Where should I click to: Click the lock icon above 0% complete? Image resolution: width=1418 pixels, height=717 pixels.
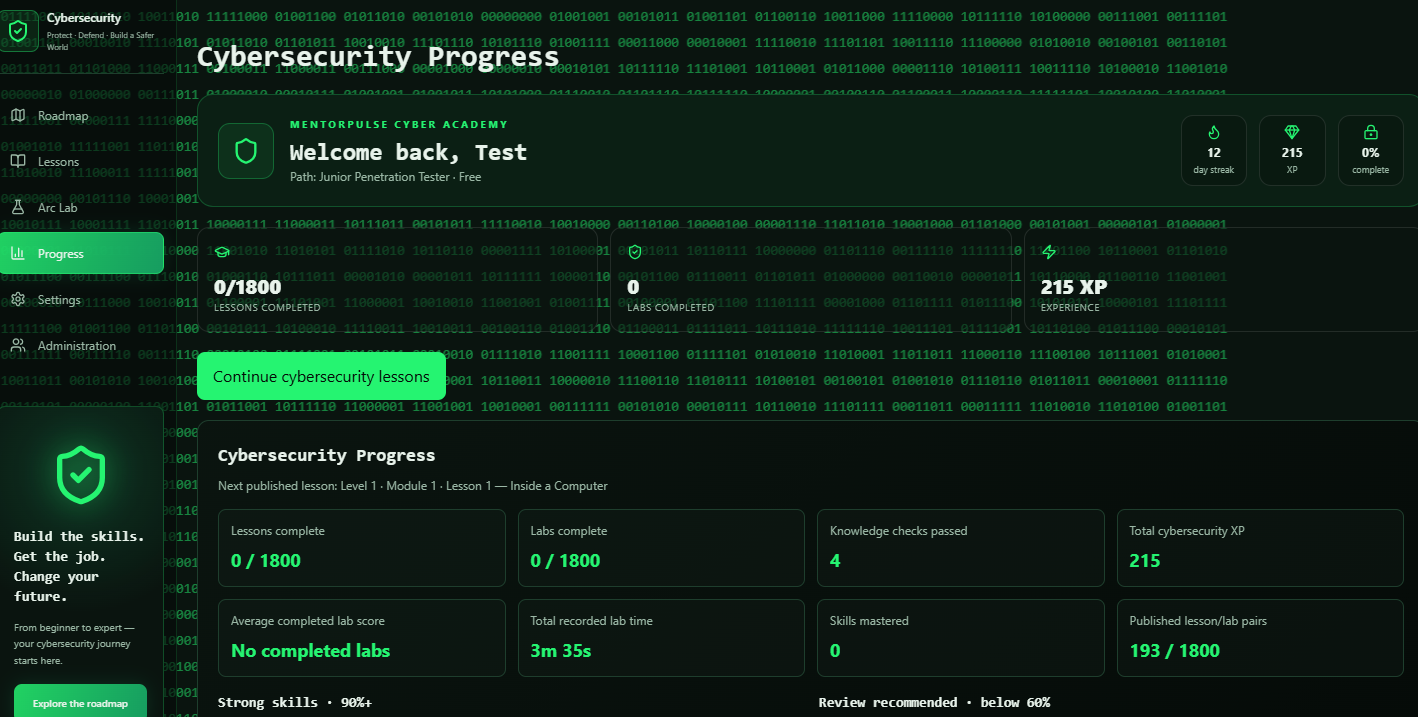pos(1370,132)
